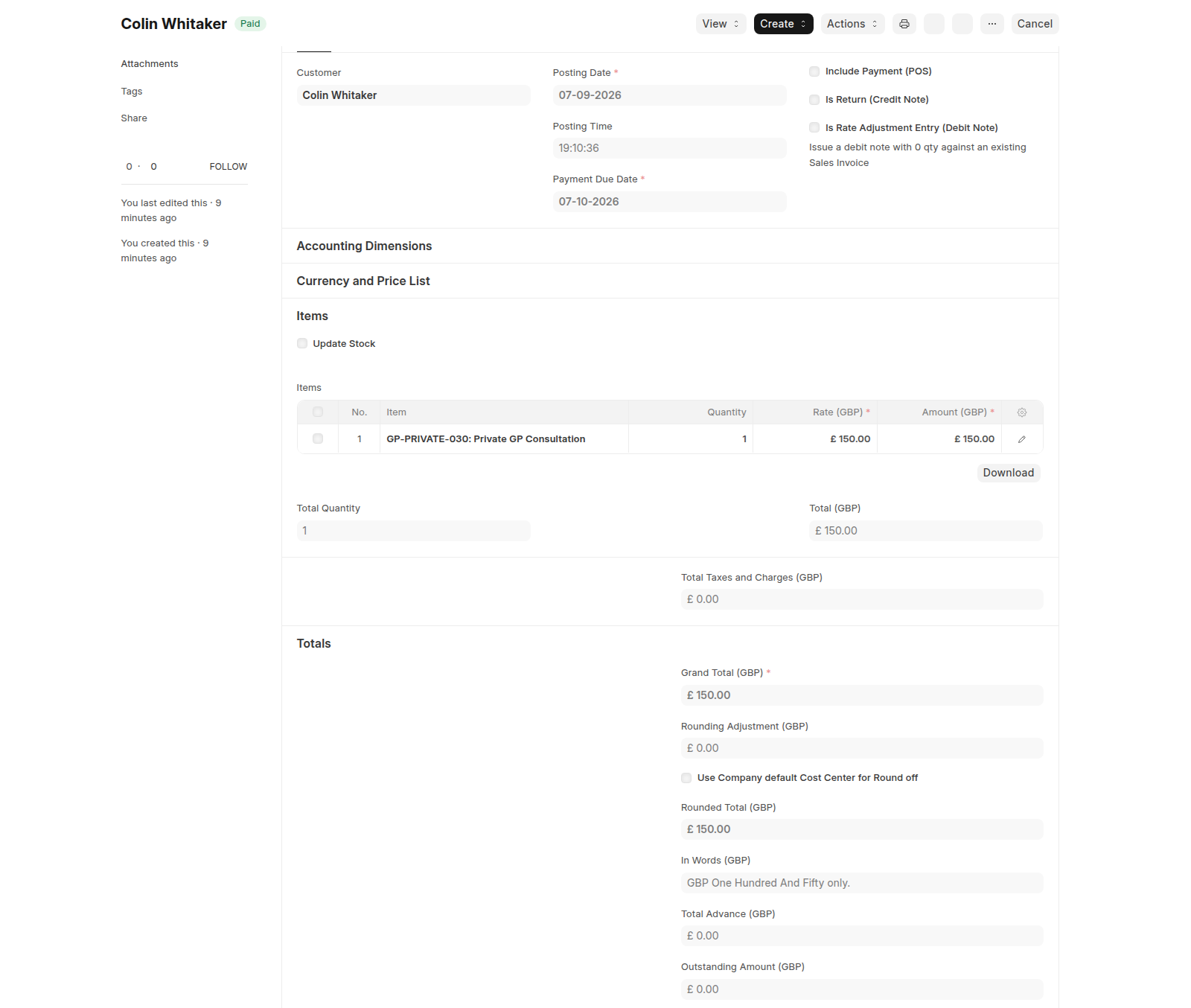This screenshot has width=1191, height=1008.
Task: Click the Posting Time field 19:10:36
Action: 669,148
